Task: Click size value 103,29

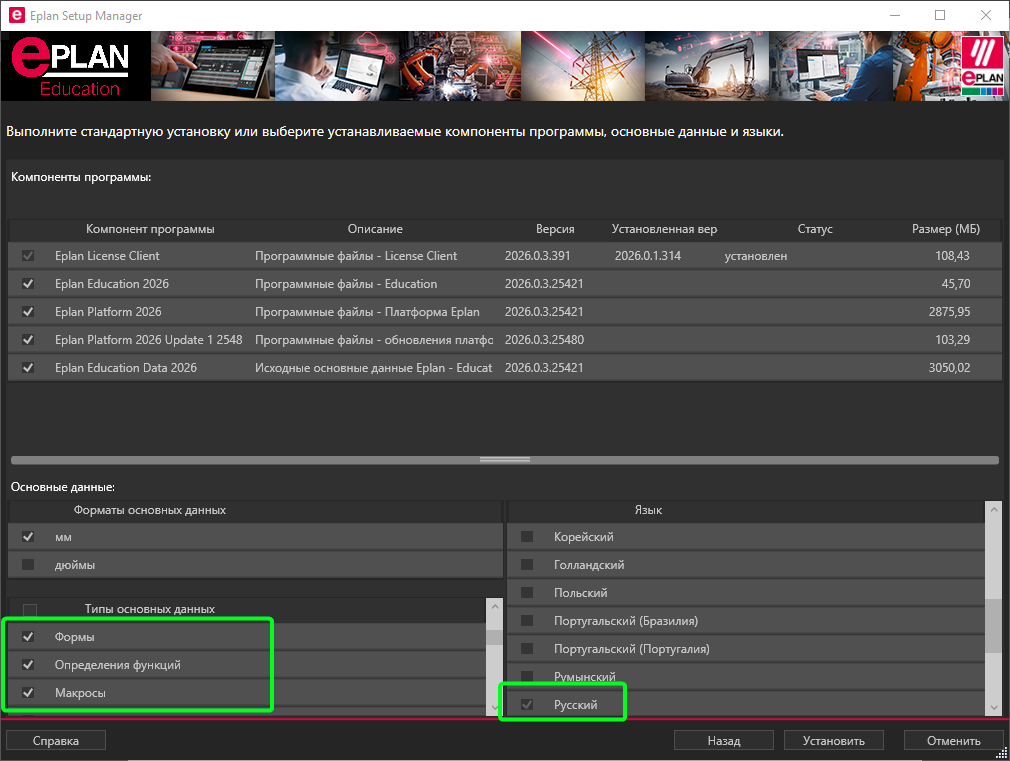Action: tap(952, 340)
